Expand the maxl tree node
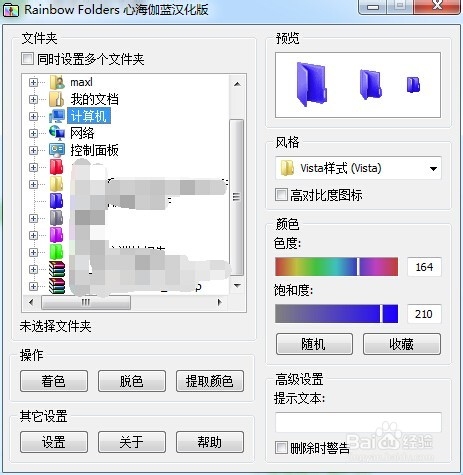Screen dimensions: 463x475 [x=33, y=82]
